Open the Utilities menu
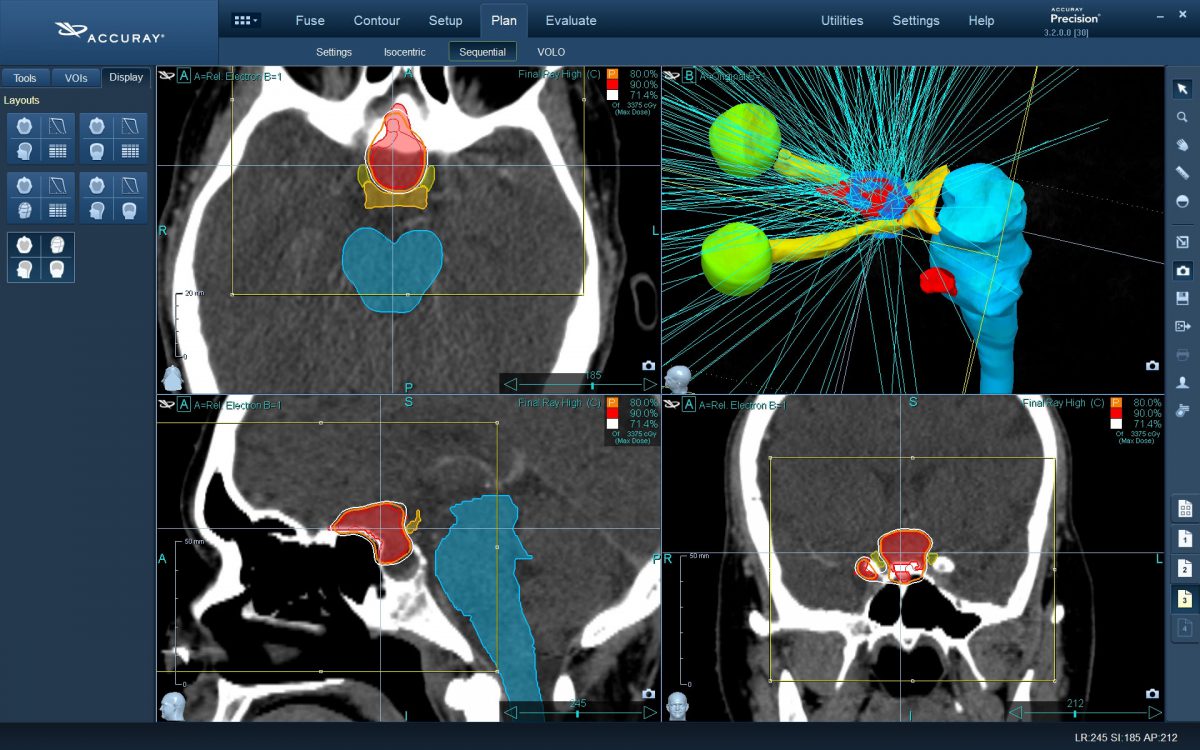1200x750 pixels. [842, 20]
